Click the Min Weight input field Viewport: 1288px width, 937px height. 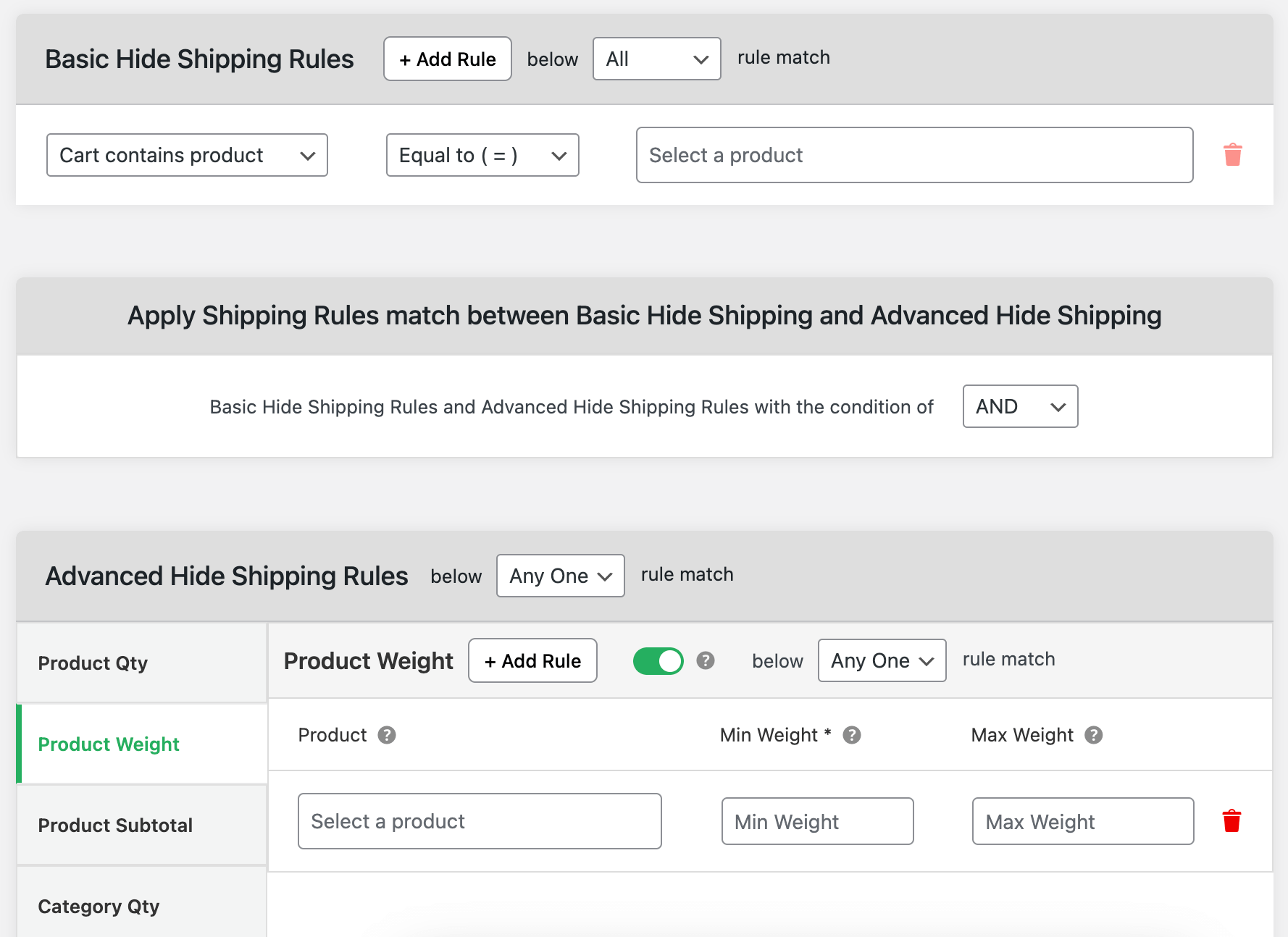(817, 821)
